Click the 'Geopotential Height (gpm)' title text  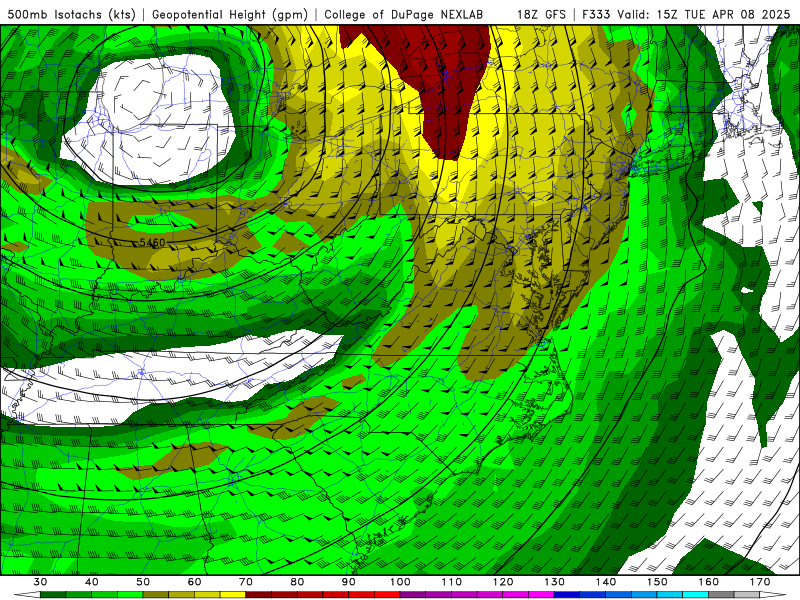[230, 14]
